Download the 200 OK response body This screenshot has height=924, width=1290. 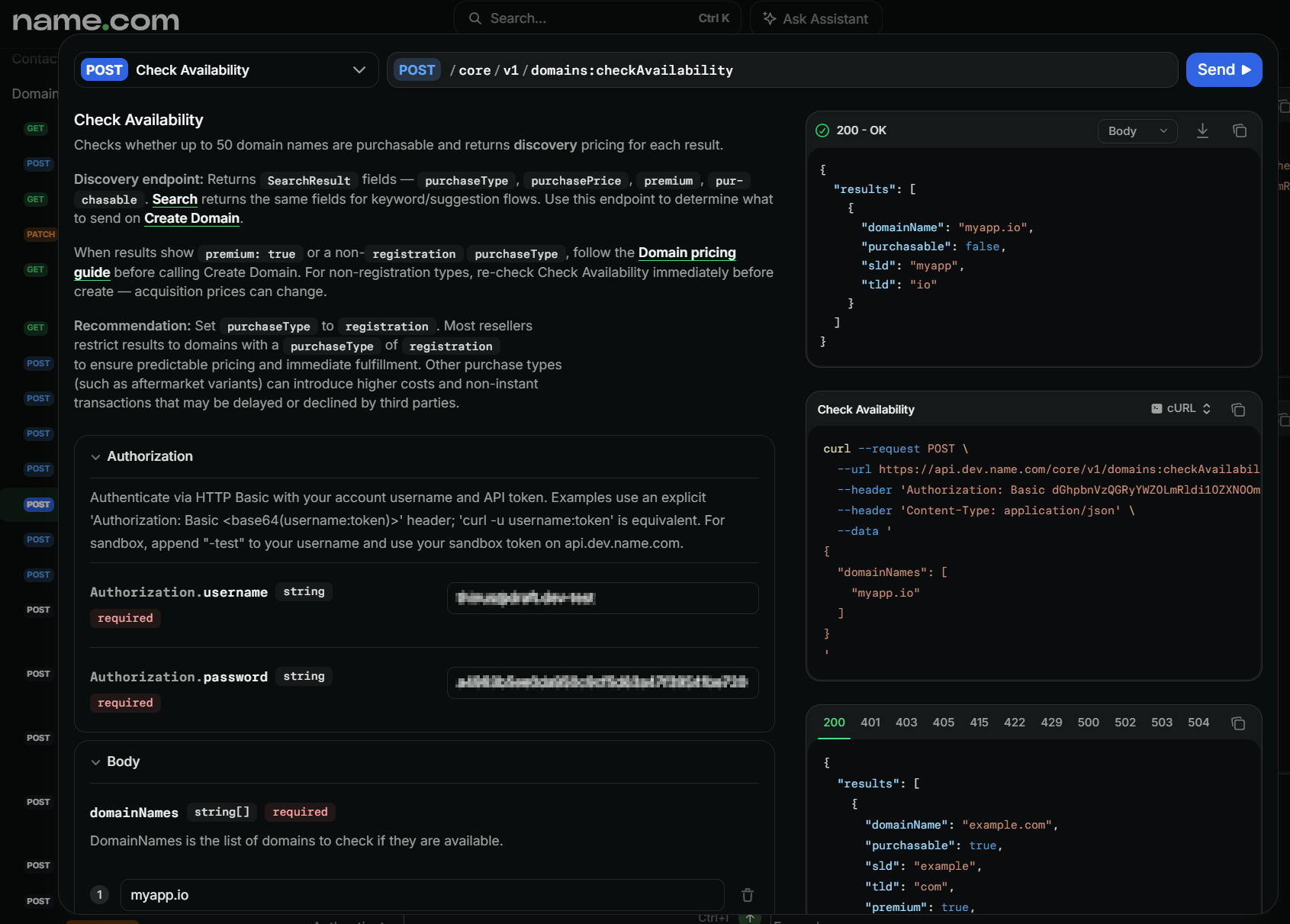tap(1202, 130)
